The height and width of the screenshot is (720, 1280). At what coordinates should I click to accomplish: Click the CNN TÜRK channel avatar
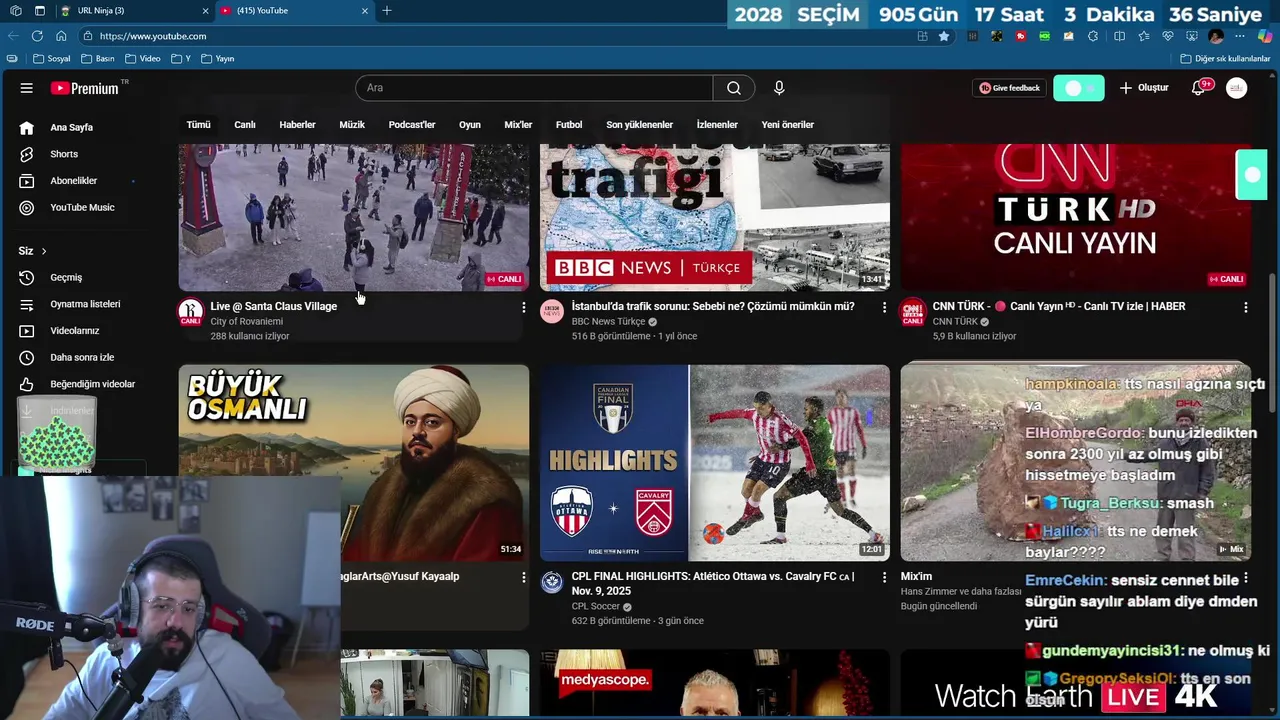912,312
